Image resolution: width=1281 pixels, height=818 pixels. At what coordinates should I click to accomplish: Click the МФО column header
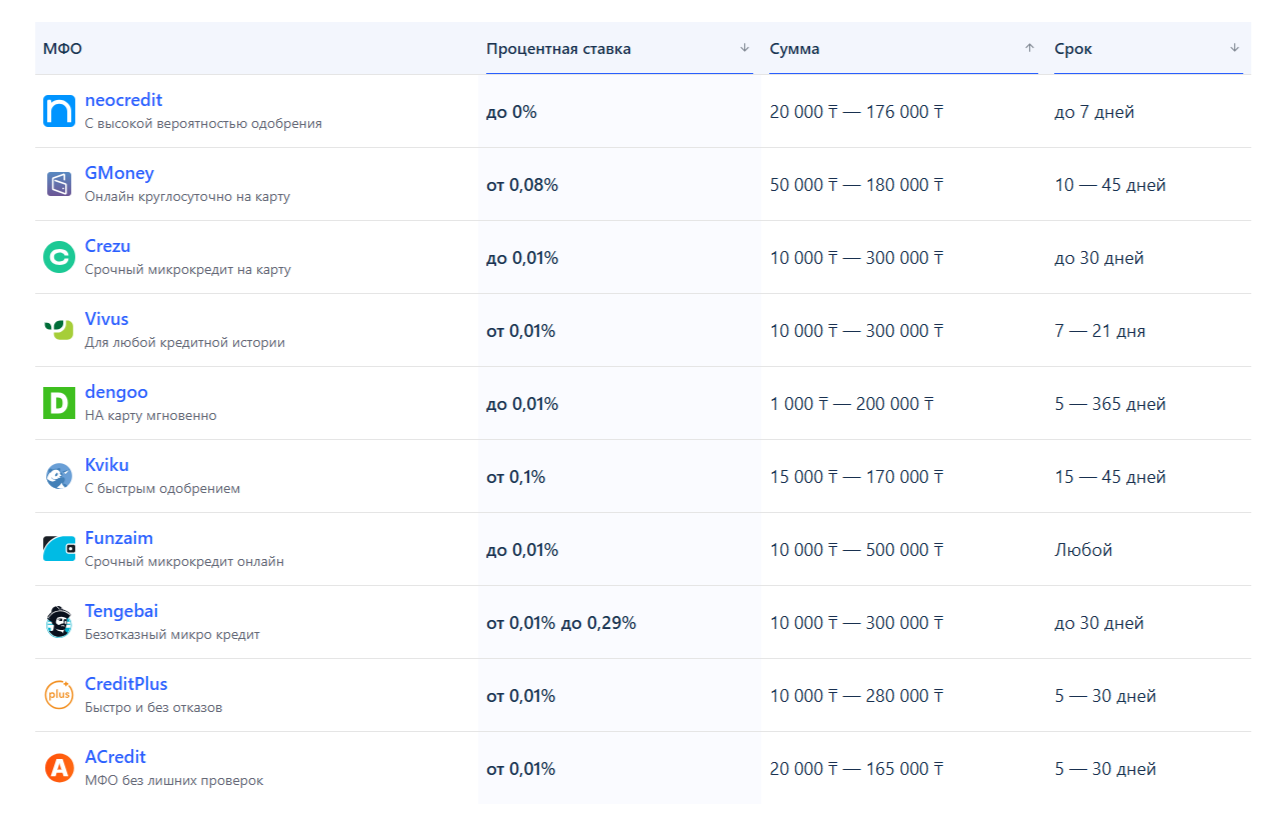point(62,49)
